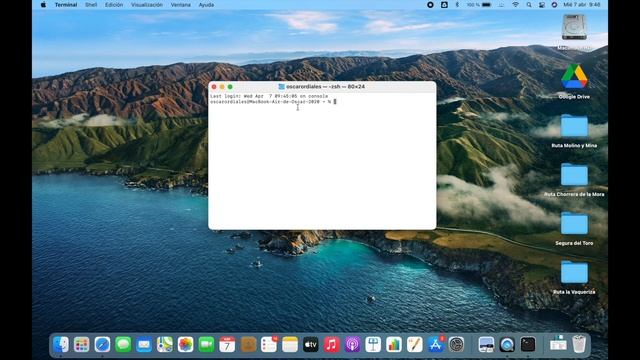Click the Bluetooth menu bar icon
The image size is (640, 360).
tap(457, 5)
